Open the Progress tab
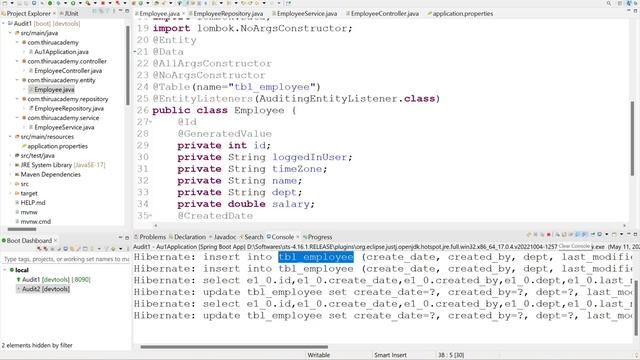The height and width of the screenshot is (360, 640). point(320,237)
